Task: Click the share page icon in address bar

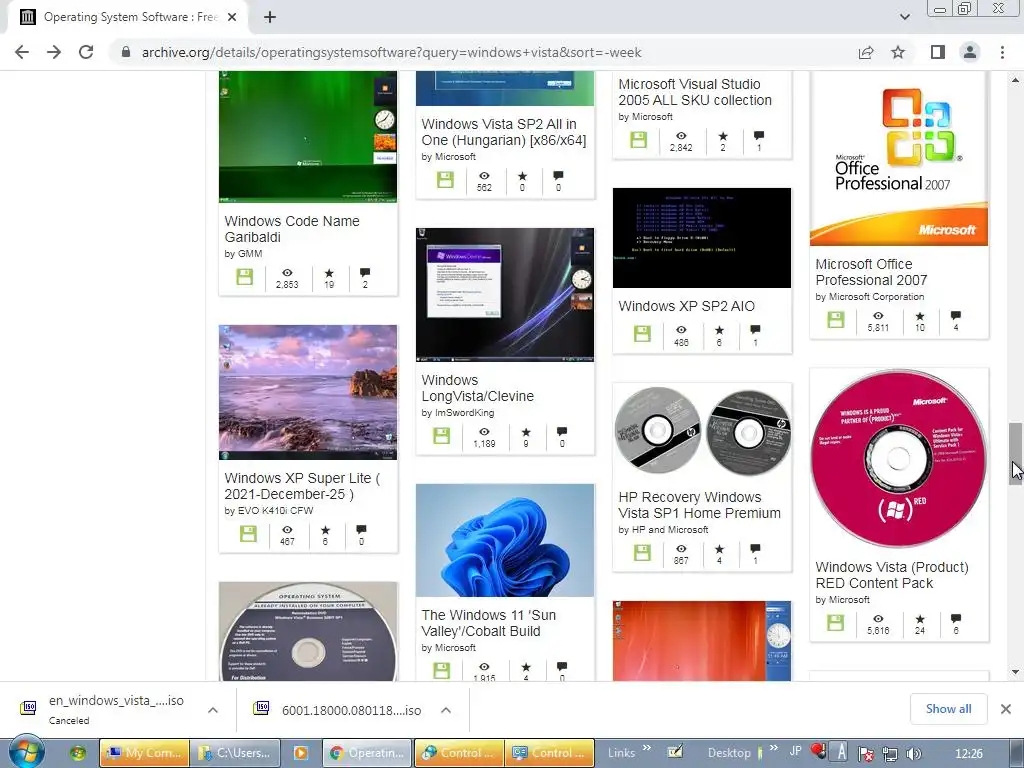Action: 866,52
